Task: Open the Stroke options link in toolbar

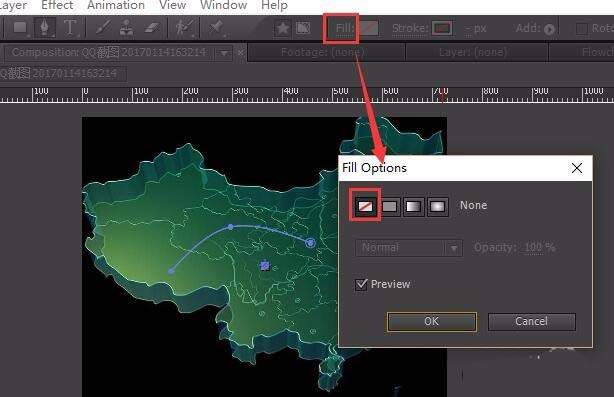Action: (x=410, y=28)
